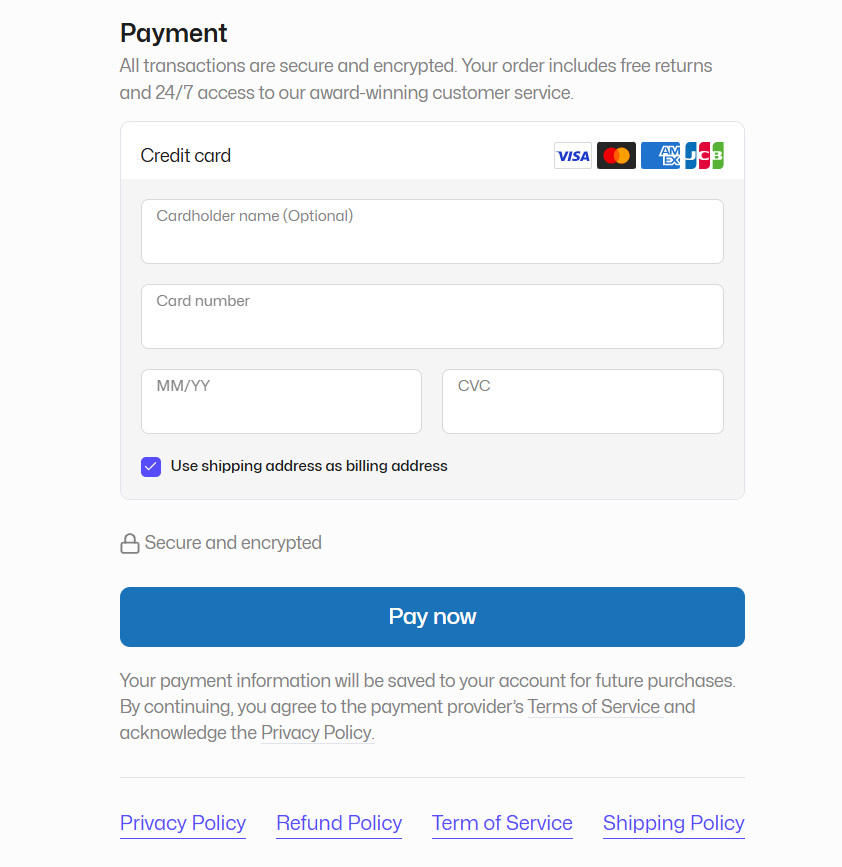842x867 pixels.
Task: Click the Payment heading
Action: pyautogui.click(x=173, y=33)
